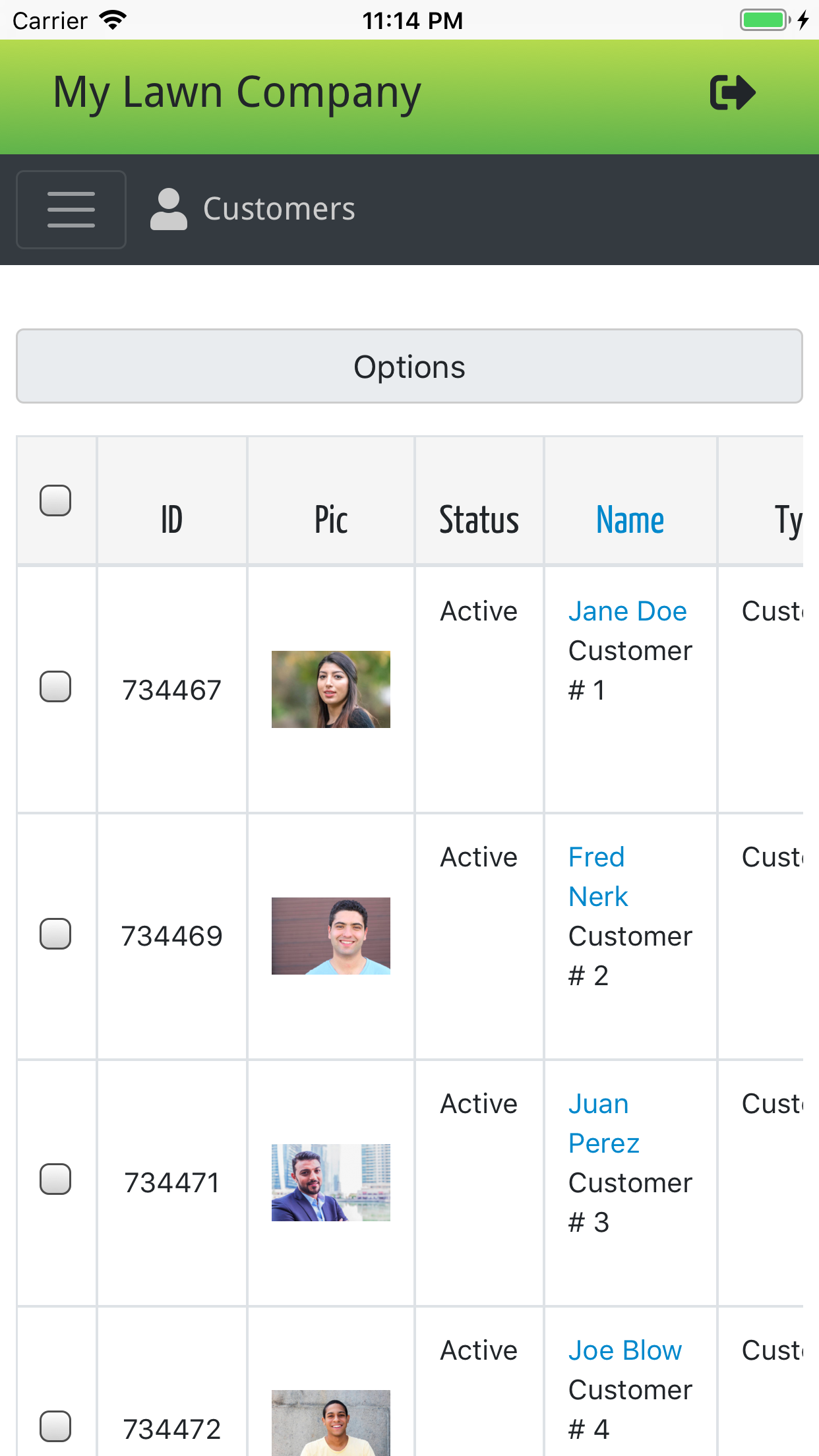
Task: View Juan Perez's customer details
Action: 603,1124
